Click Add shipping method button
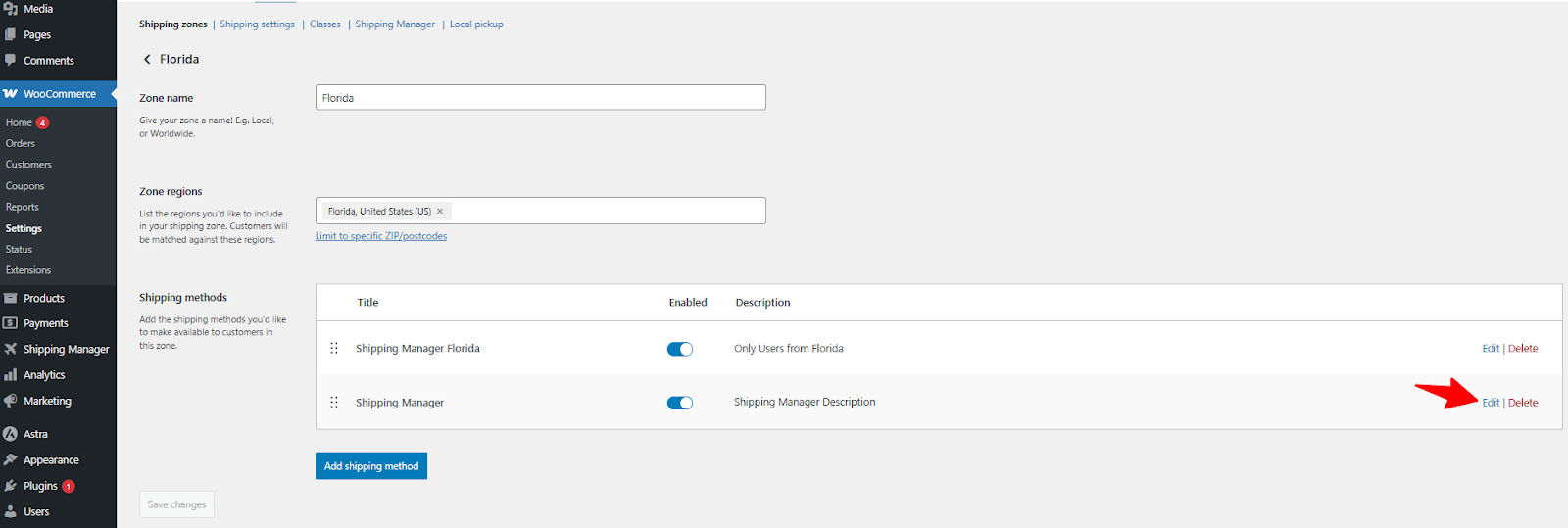This screenshot has height=528, width=1568. (x=371, y=466)
